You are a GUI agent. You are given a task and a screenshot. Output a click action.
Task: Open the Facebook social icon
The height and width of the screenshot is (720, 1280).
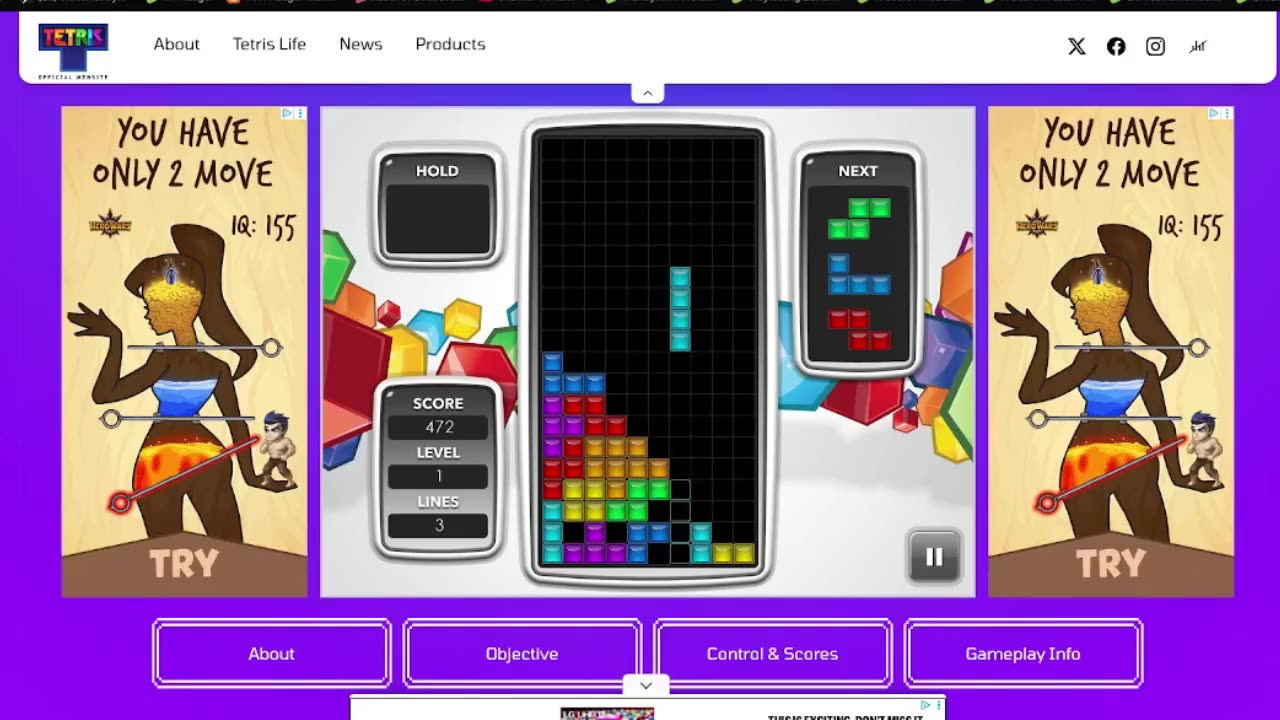coord(1116,46)
